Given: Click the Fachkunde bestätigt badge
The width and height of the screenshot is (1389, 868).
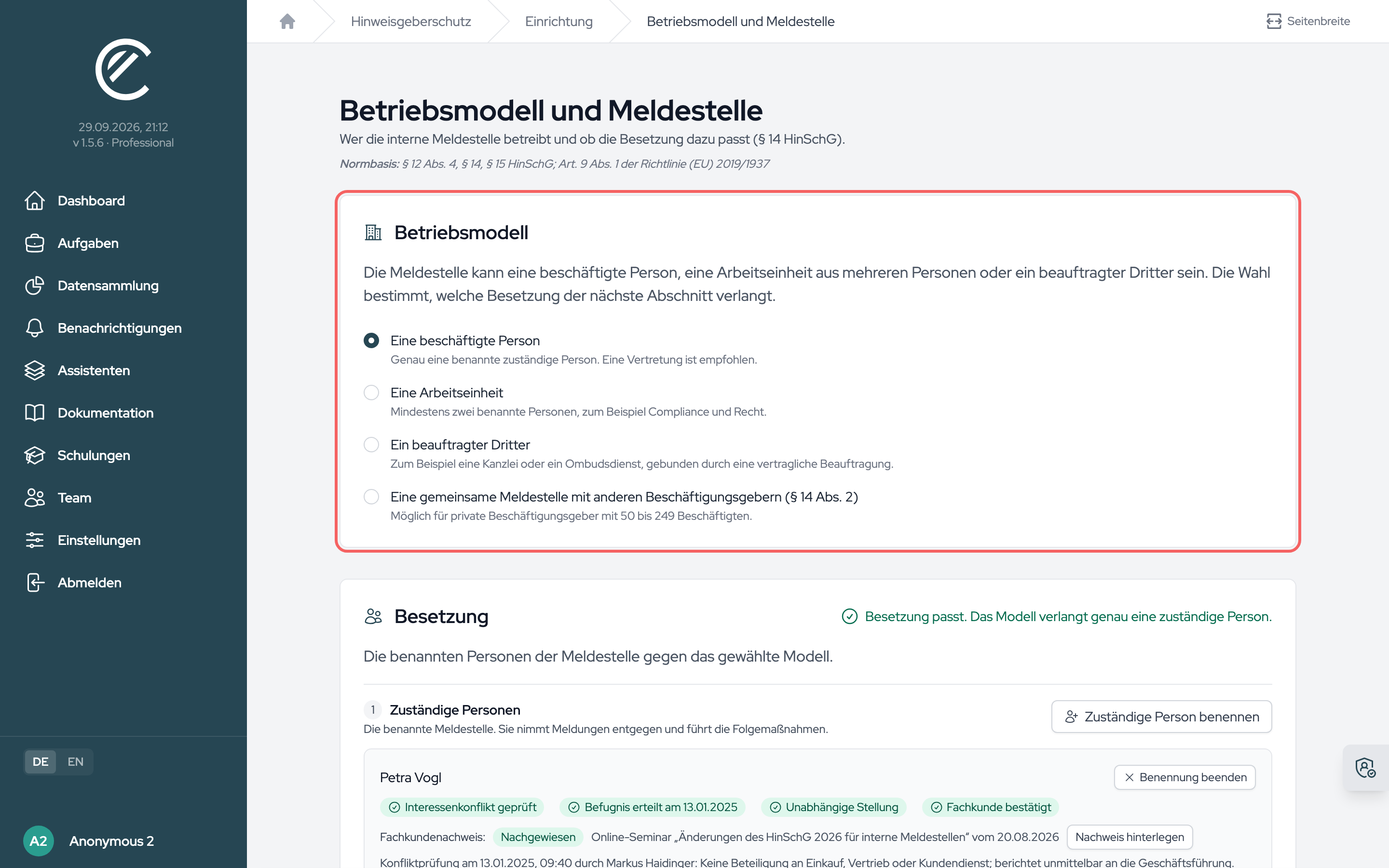Looking at the screenshot, I should click(x=991, y=807).
